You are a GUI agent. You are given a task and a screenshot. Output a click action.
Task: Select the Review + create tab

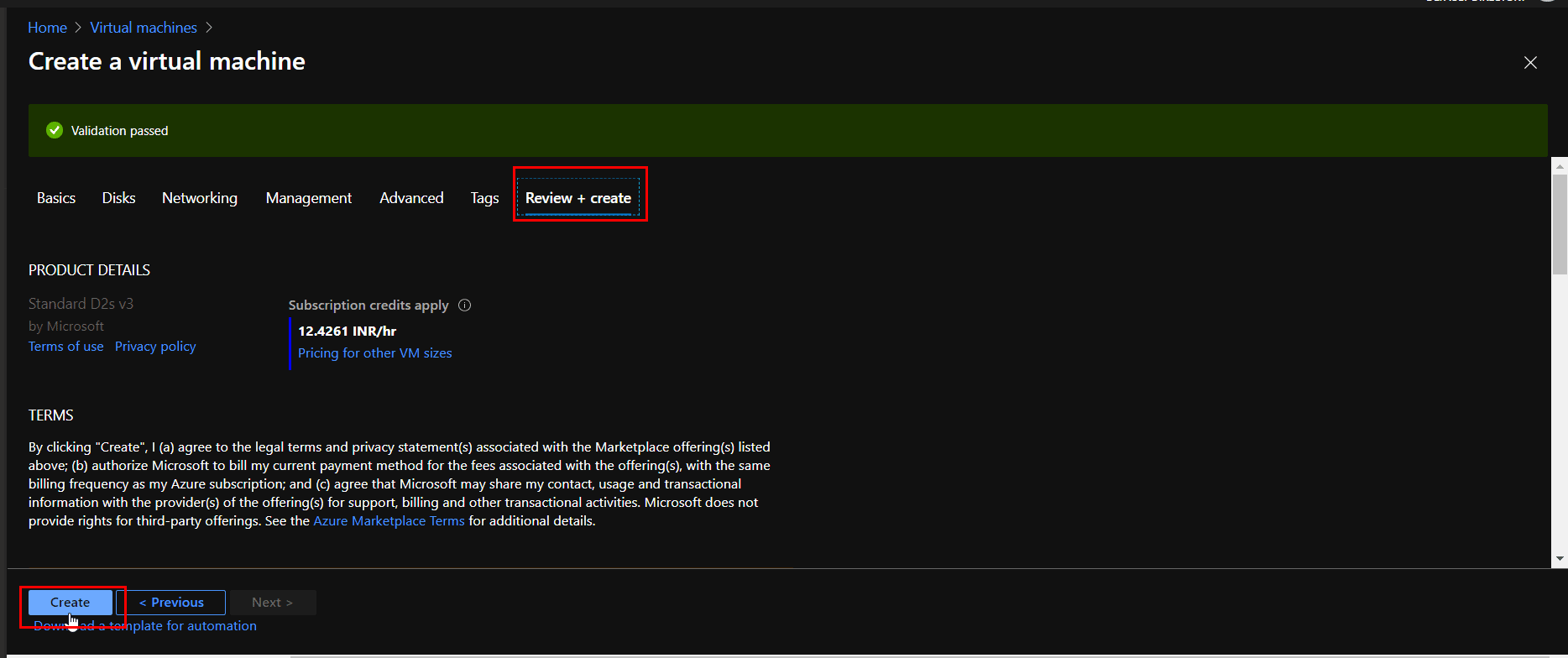[x=578, y=198]
